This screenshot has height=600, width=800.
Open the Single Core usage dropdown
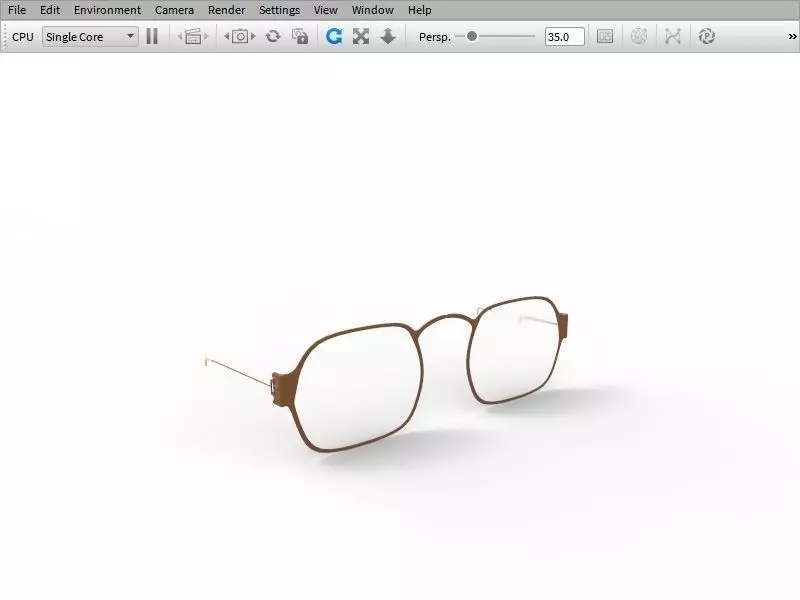tap(90, 37)
